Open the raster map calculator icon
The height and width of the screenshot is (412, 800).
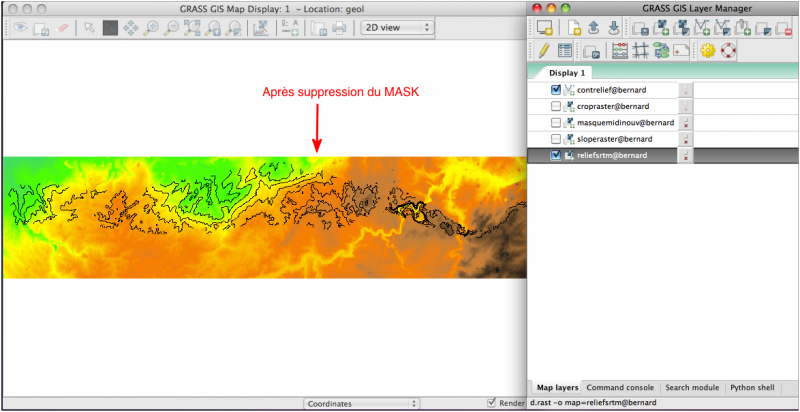620,50
